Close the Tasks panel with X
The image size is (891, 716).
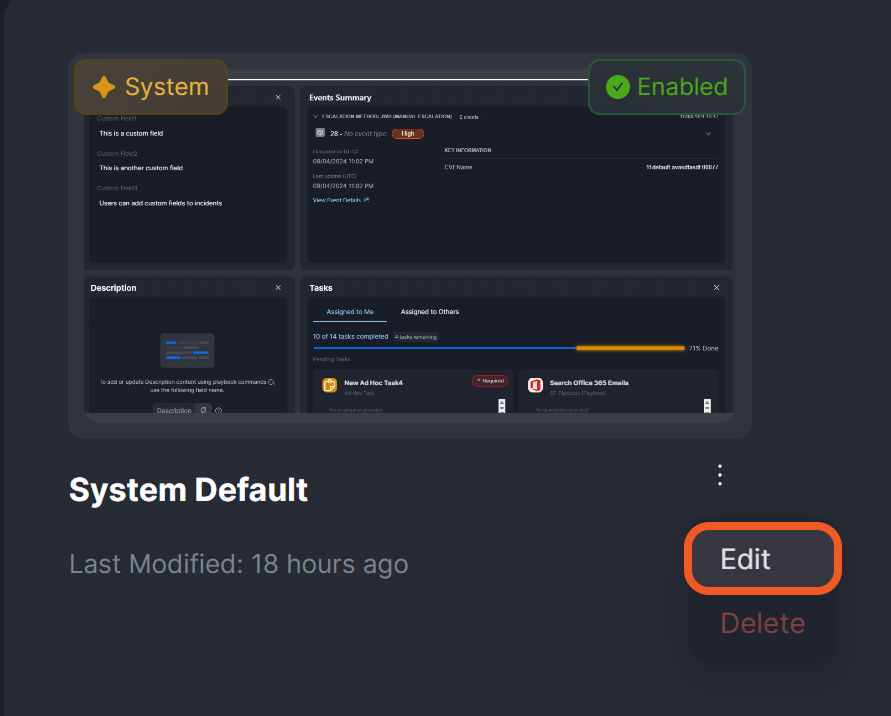716,288
